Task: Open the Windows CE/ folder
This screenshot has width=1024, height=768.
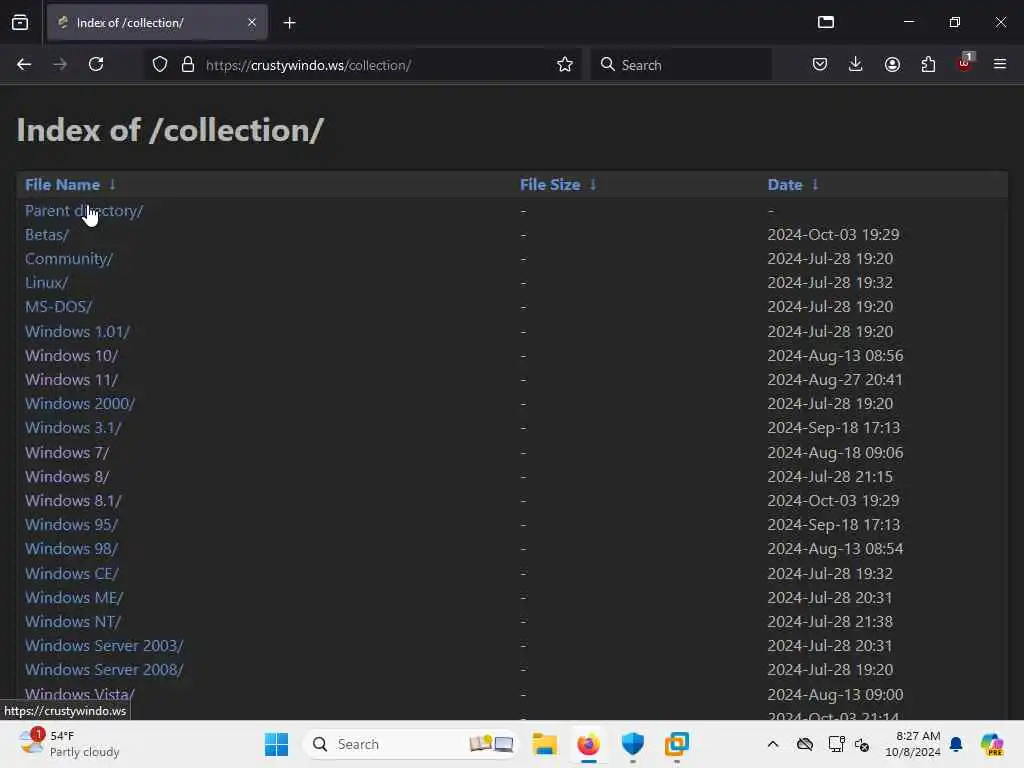Action: (72, 573)
